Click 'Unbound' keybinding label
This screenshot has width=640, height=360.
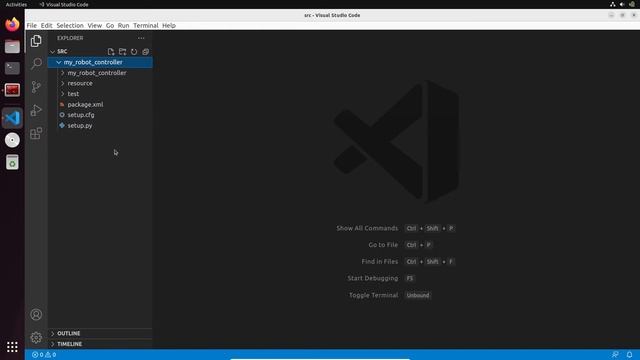coord(418,295)
